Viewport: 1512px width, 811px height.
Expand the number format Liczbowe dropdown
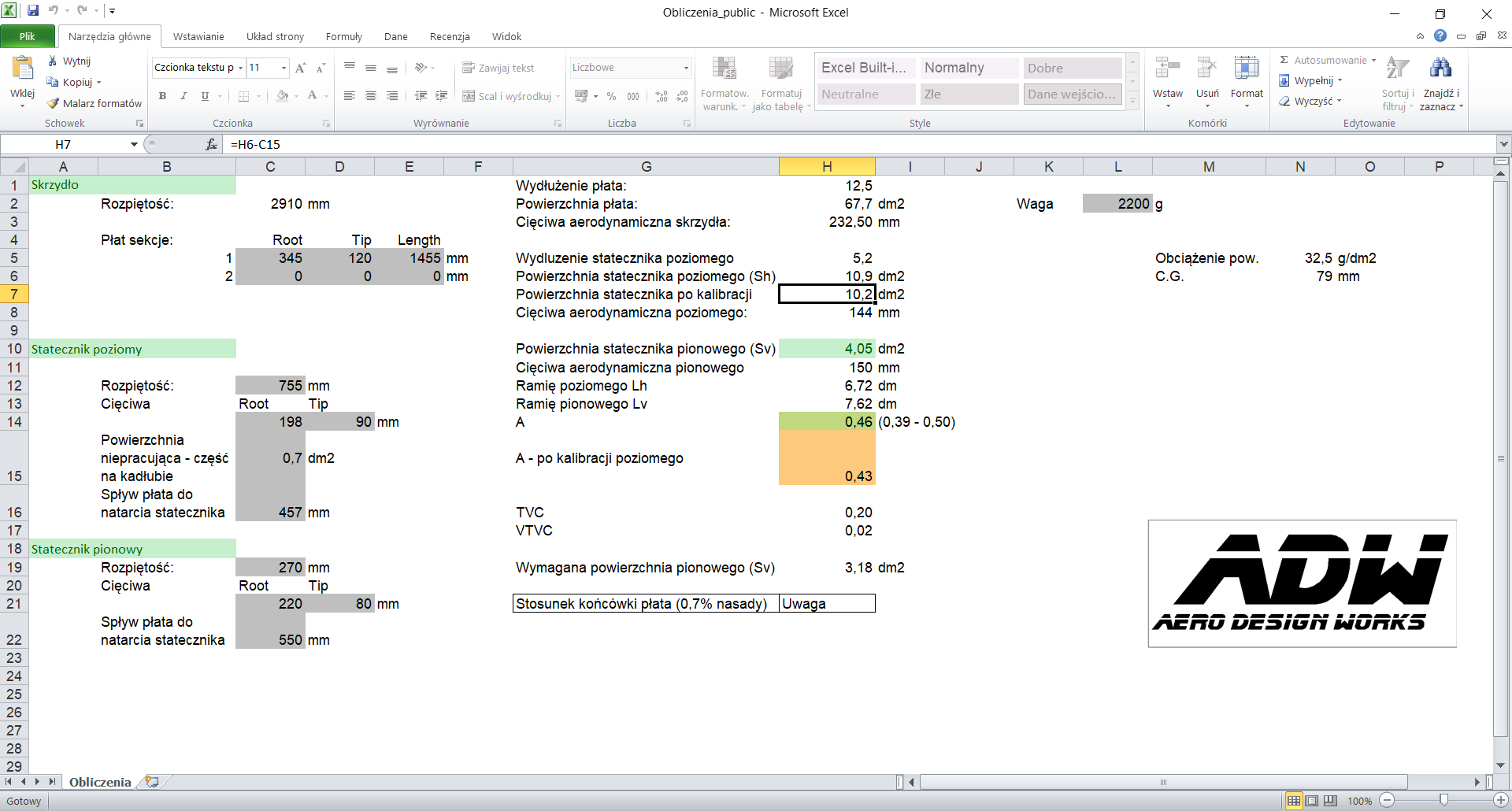[686, 68]
